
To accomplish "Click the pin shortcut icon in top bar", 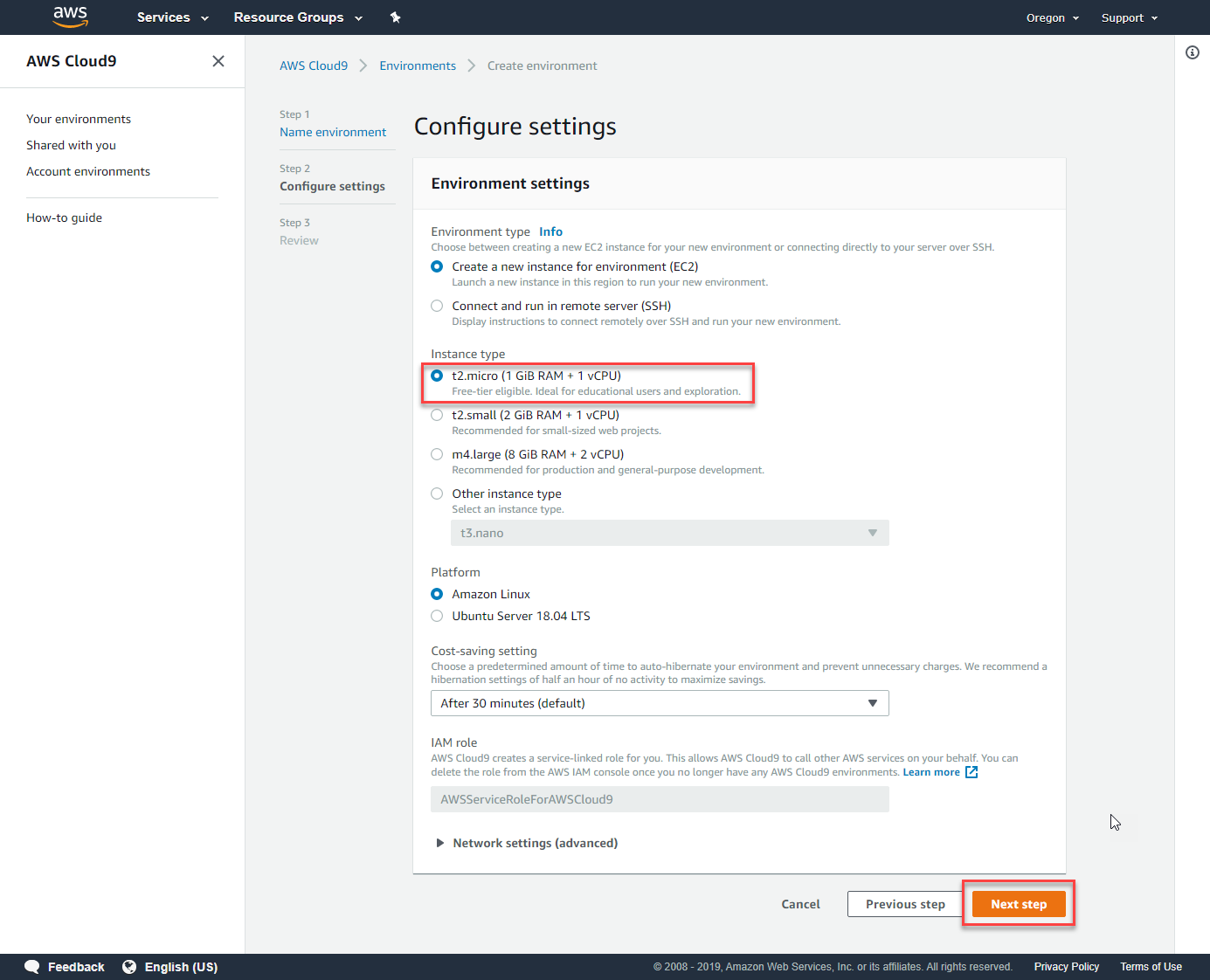I will pyautogui.click(x=395, y=17).
